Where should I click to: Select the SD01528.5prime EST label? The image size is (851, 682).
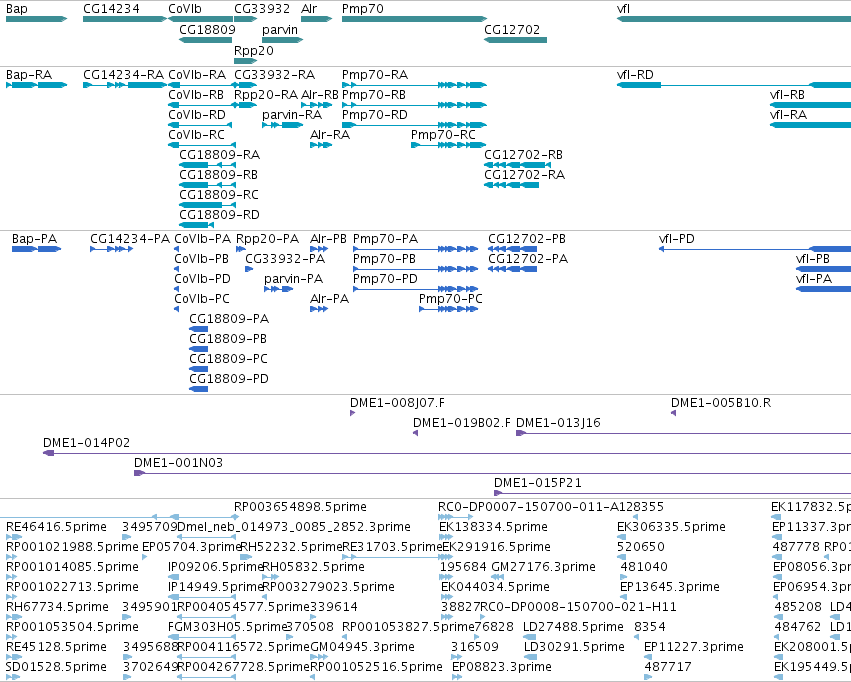(56, 666)
